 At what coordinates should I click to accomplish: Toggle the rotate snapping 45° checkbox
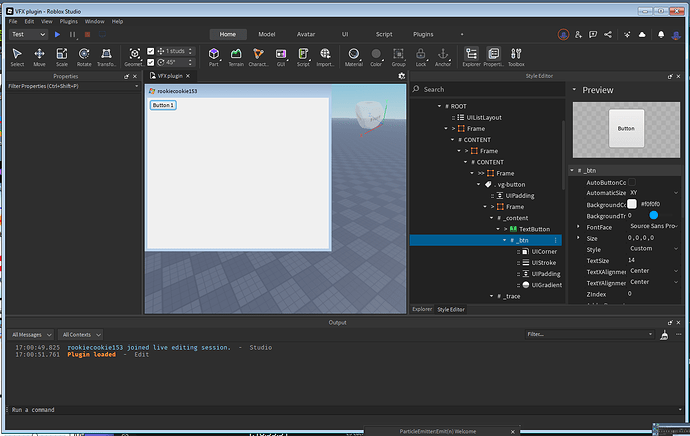point(150,62)
